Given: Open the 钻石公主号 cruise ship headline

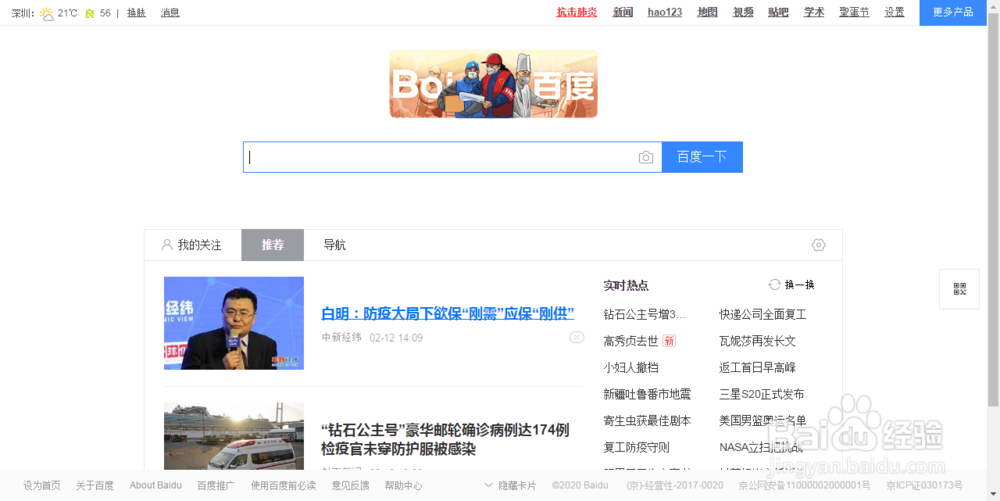Looking at the screenshot, I should 445,439.
